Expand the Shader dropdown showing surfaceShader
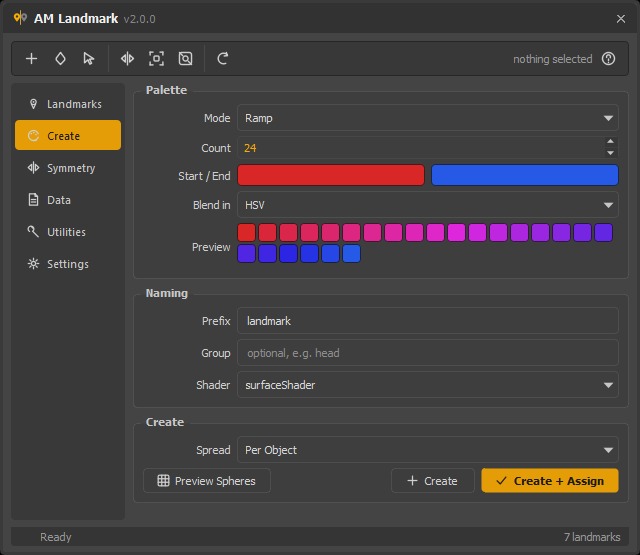 pyautogui.click(x=427, y=385)
